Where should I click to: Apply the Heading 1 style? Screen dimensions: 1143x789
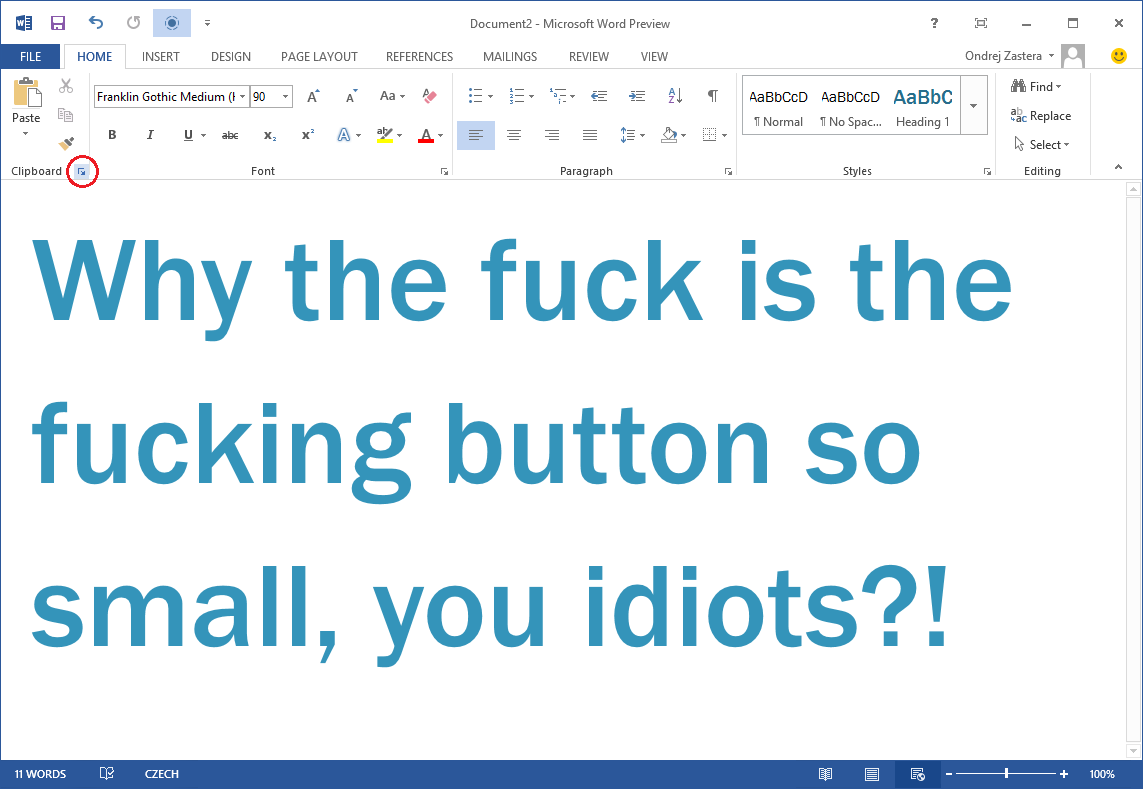pos(922,106)
